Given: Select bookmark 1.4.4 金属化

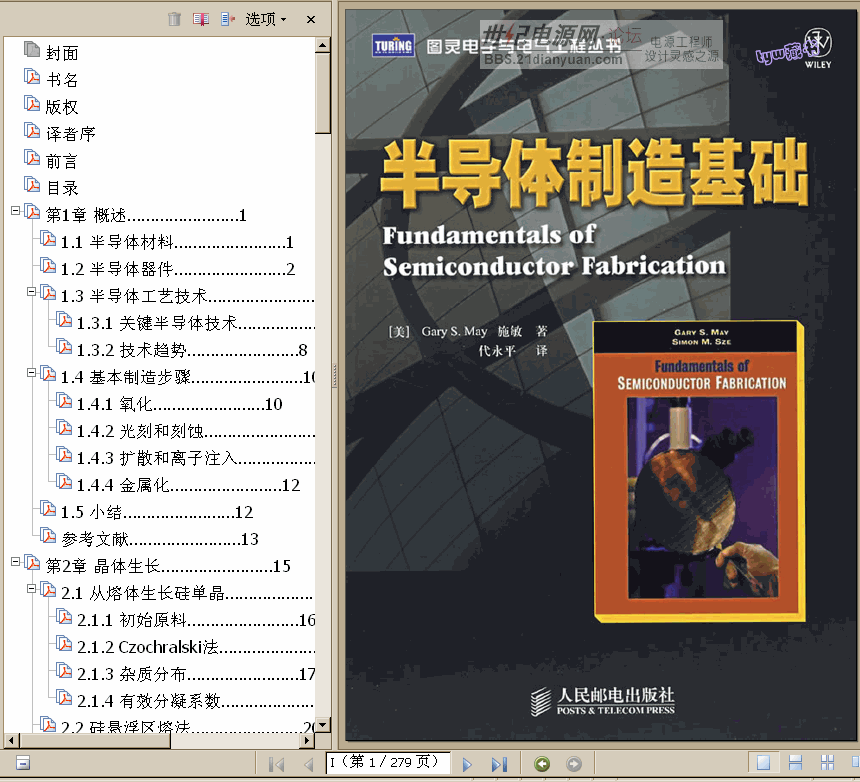Looking at the screenshot, I should pyautogui.click(x=188, y=485).
